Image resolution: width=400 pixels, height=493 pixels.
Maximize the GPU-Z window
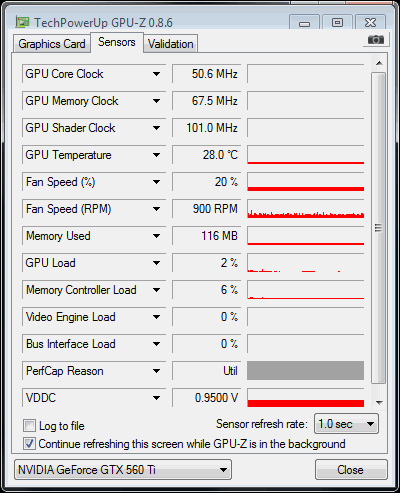(x=337, y=23)
